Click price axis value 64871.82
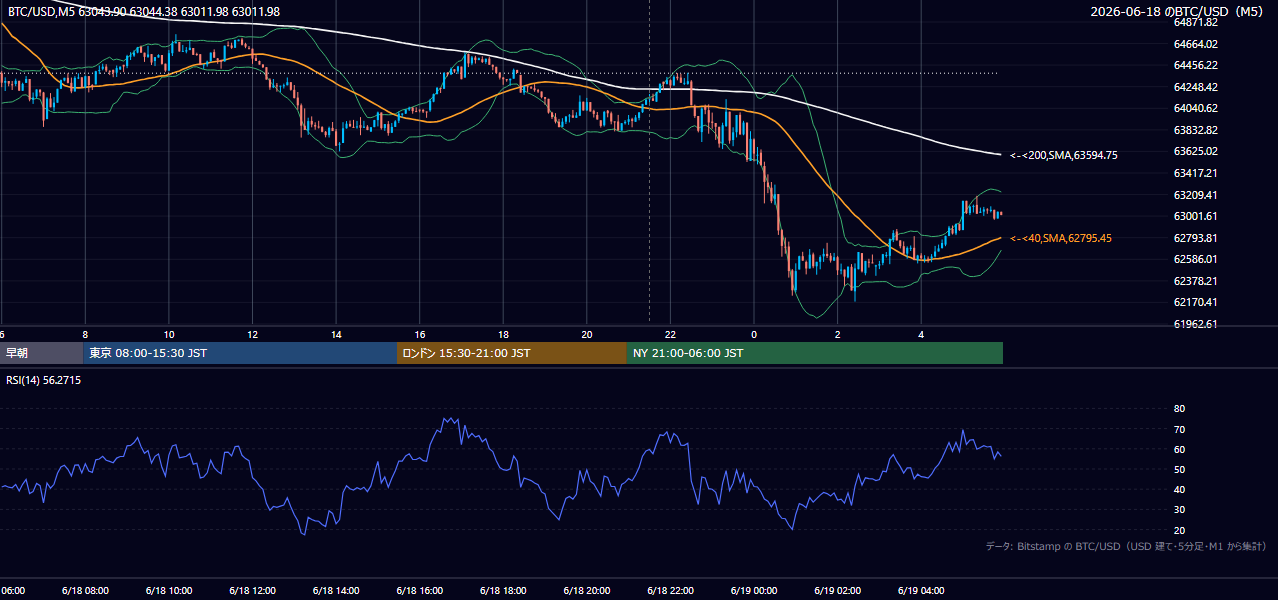This screenshot has width=1278, height=600. point(1195,21)
